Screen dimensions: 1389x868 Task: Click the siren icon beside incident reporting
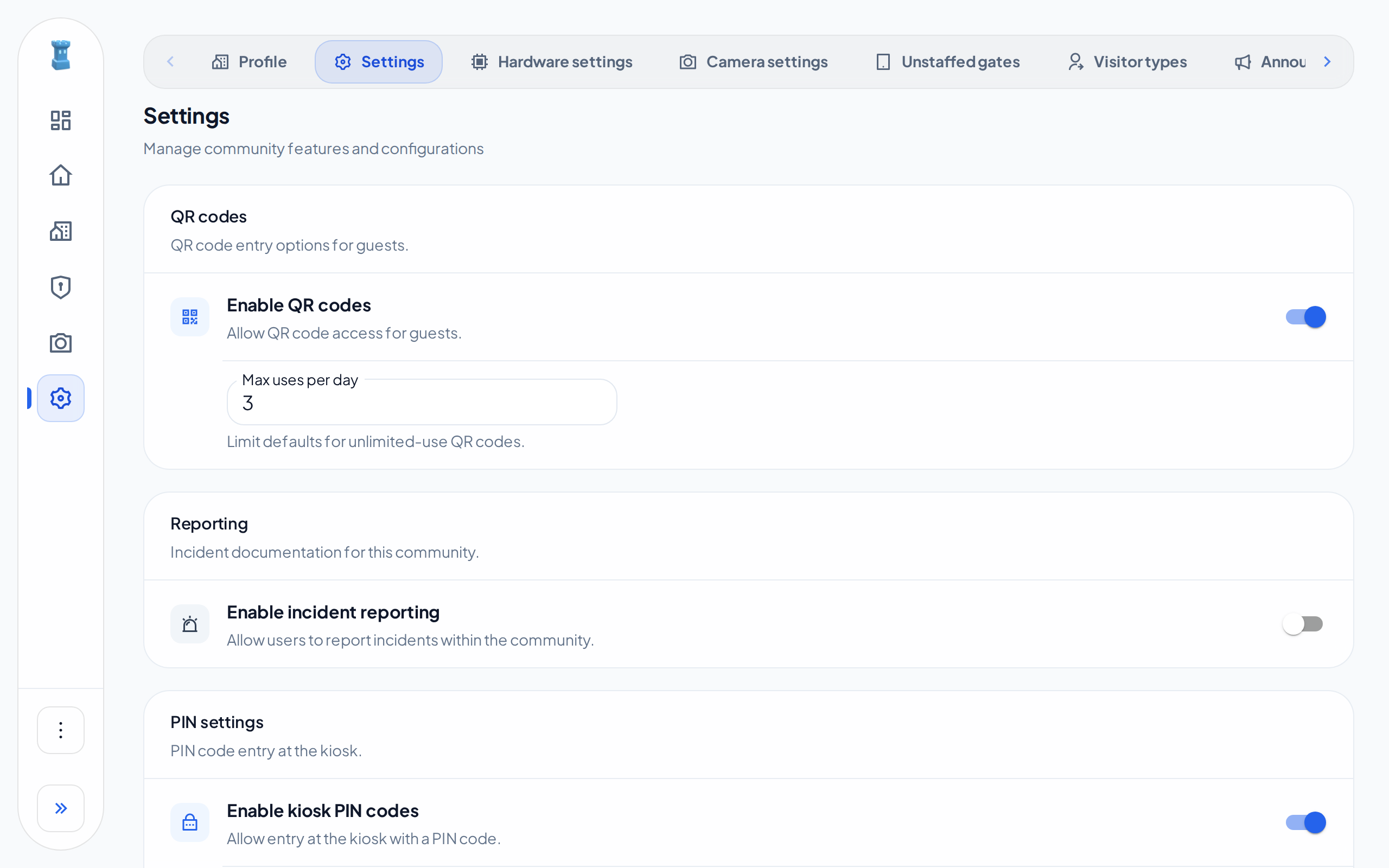(x=189, y=623)
